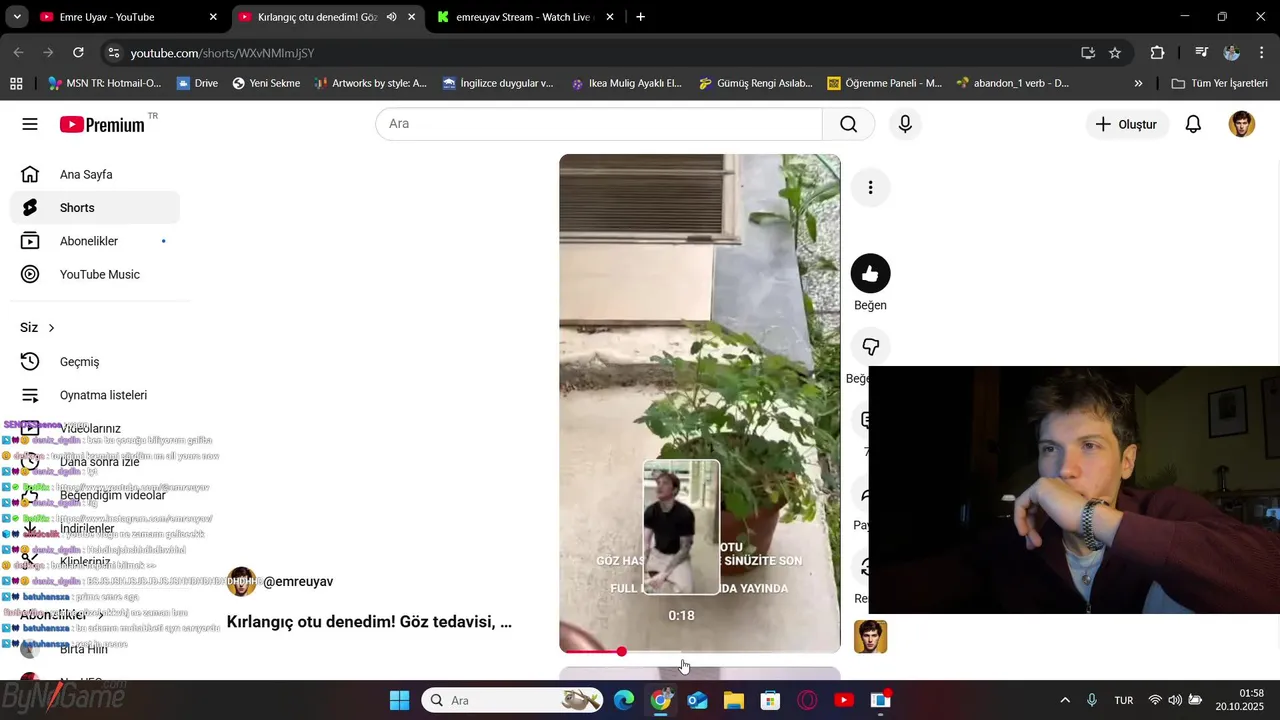The image size is (1280, 720).
Task: Open the three-dot more options for the Short
Action: (870, 188)
